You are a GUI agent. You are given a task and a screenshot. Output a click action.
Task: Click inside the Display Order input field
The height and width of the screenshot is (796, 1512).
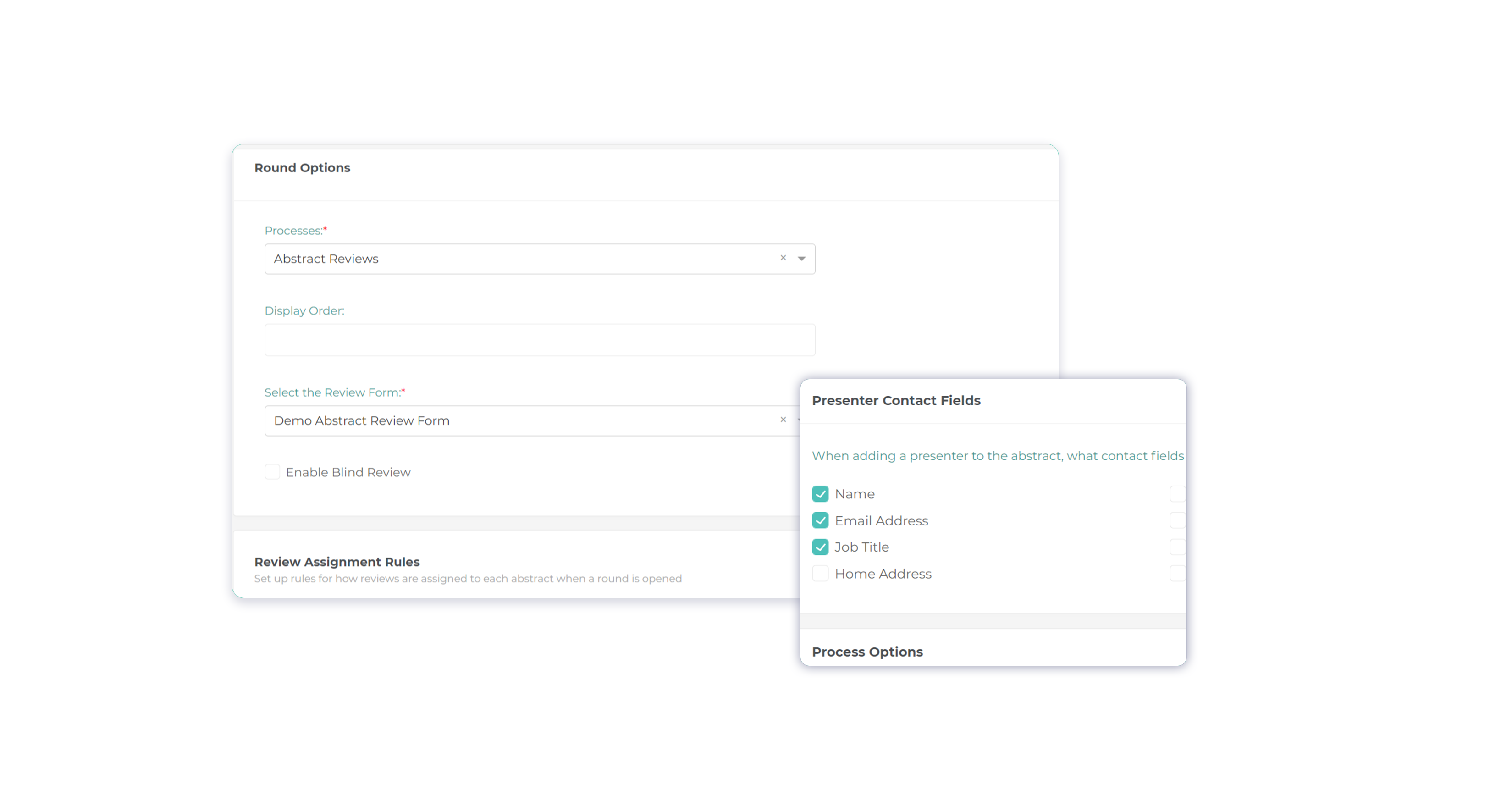click(540, 339)
